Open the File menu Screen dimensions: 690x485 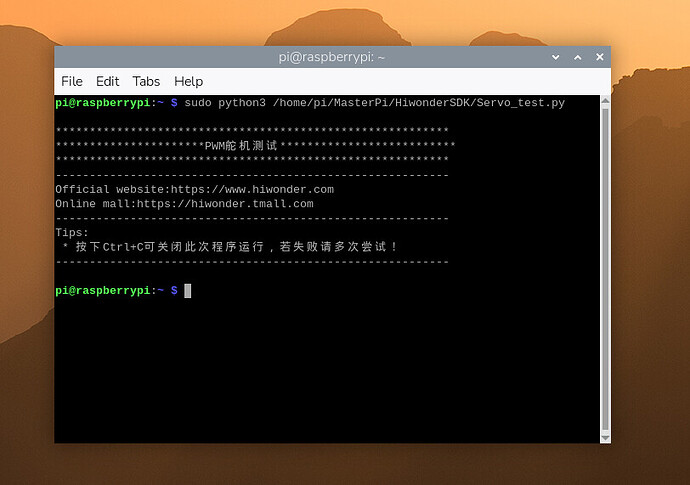point(72,81)
